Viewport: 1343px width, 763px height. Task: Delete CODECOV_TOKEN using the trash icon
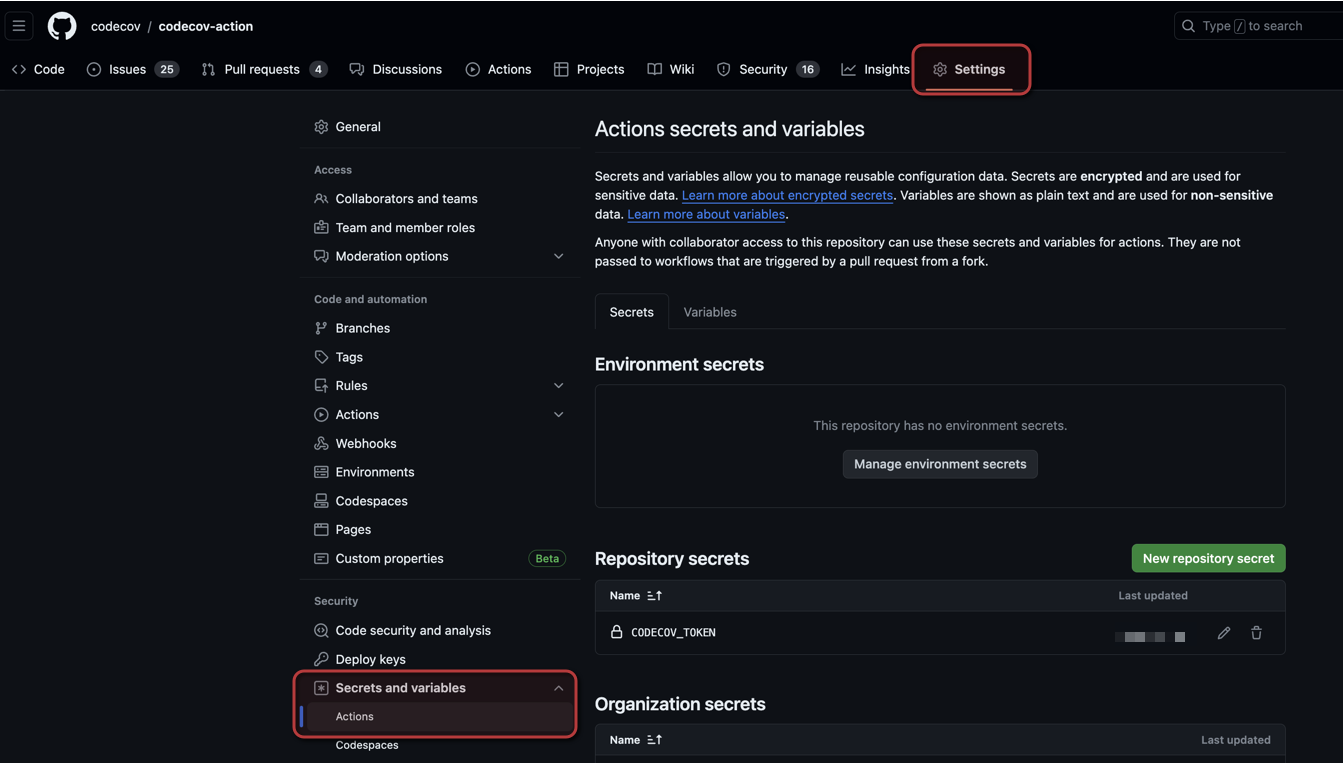coord(1257,633)
